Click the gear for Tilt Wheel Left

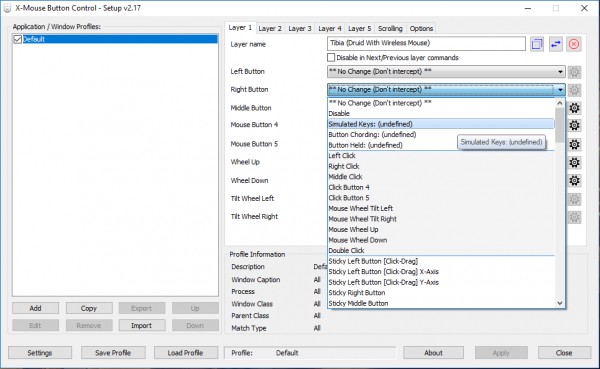pyautogui.click(x=574, y=199)
